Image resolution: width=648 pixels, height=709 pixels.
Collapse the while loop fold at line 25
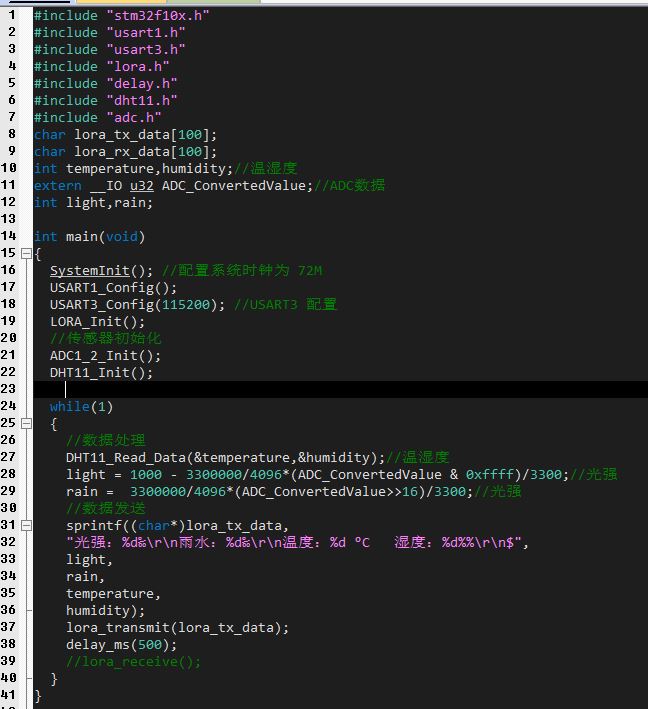click(27, 424)
